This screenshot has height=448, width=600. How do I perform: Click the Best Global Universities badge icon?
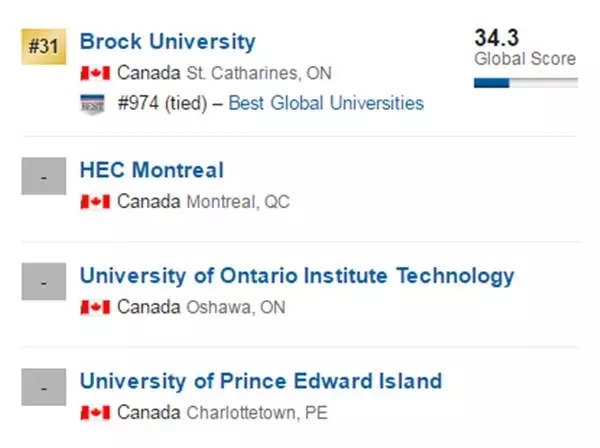click(92, 104)
